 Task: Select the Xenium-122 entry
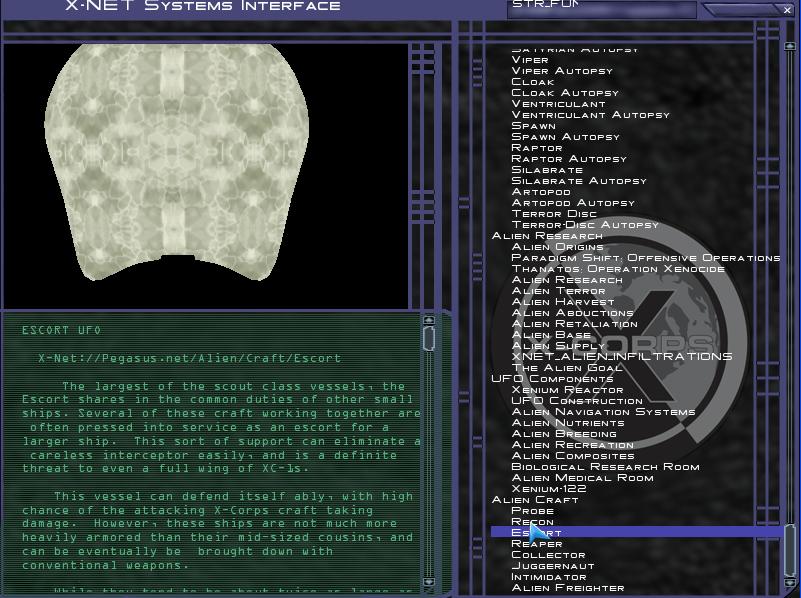[x=549, y=489]
